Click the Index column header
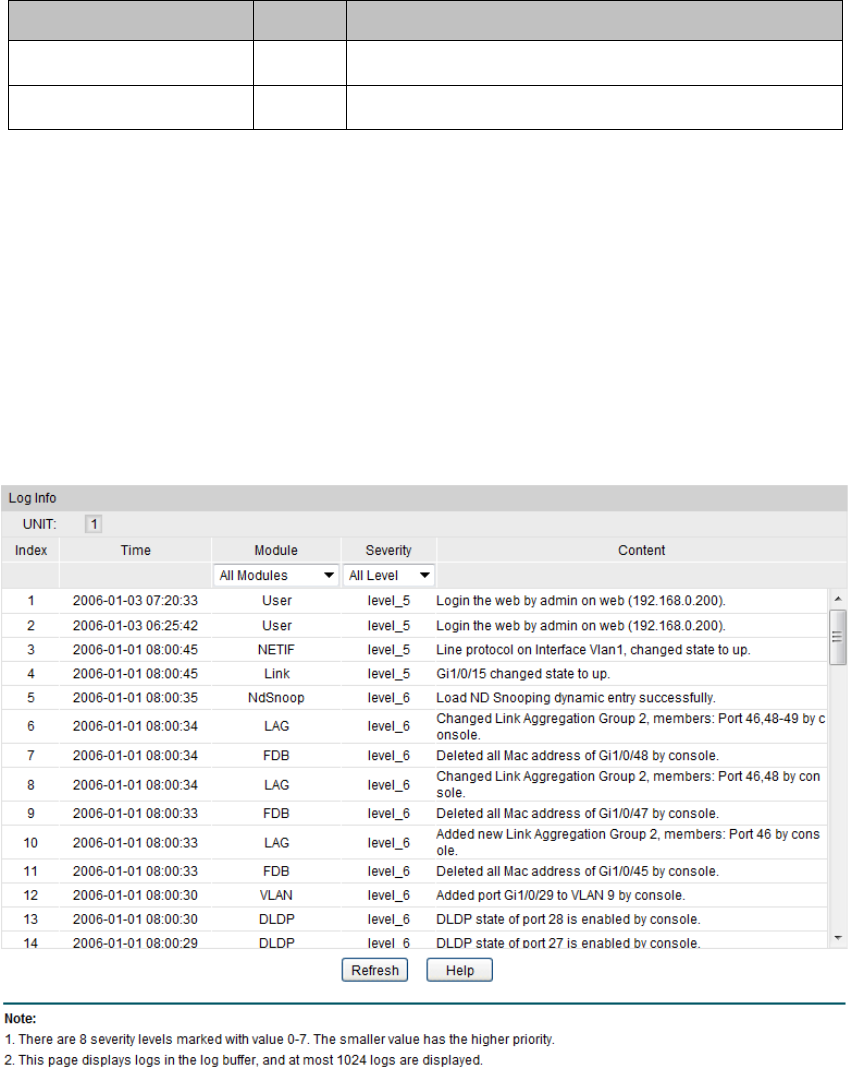The height and width of the screenshot is (1080, 851). click(x=31, y=550)
